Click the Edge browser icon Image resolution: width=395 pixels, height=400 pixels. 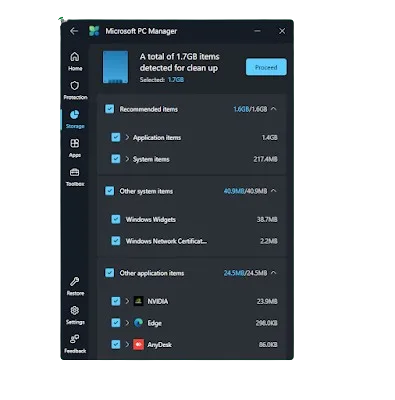click(x=138, y=323)
